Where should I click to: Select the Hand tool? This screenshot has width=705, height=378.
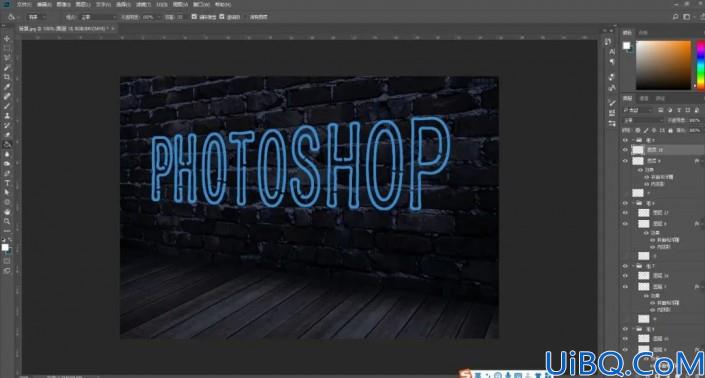[x=7, y=212]
